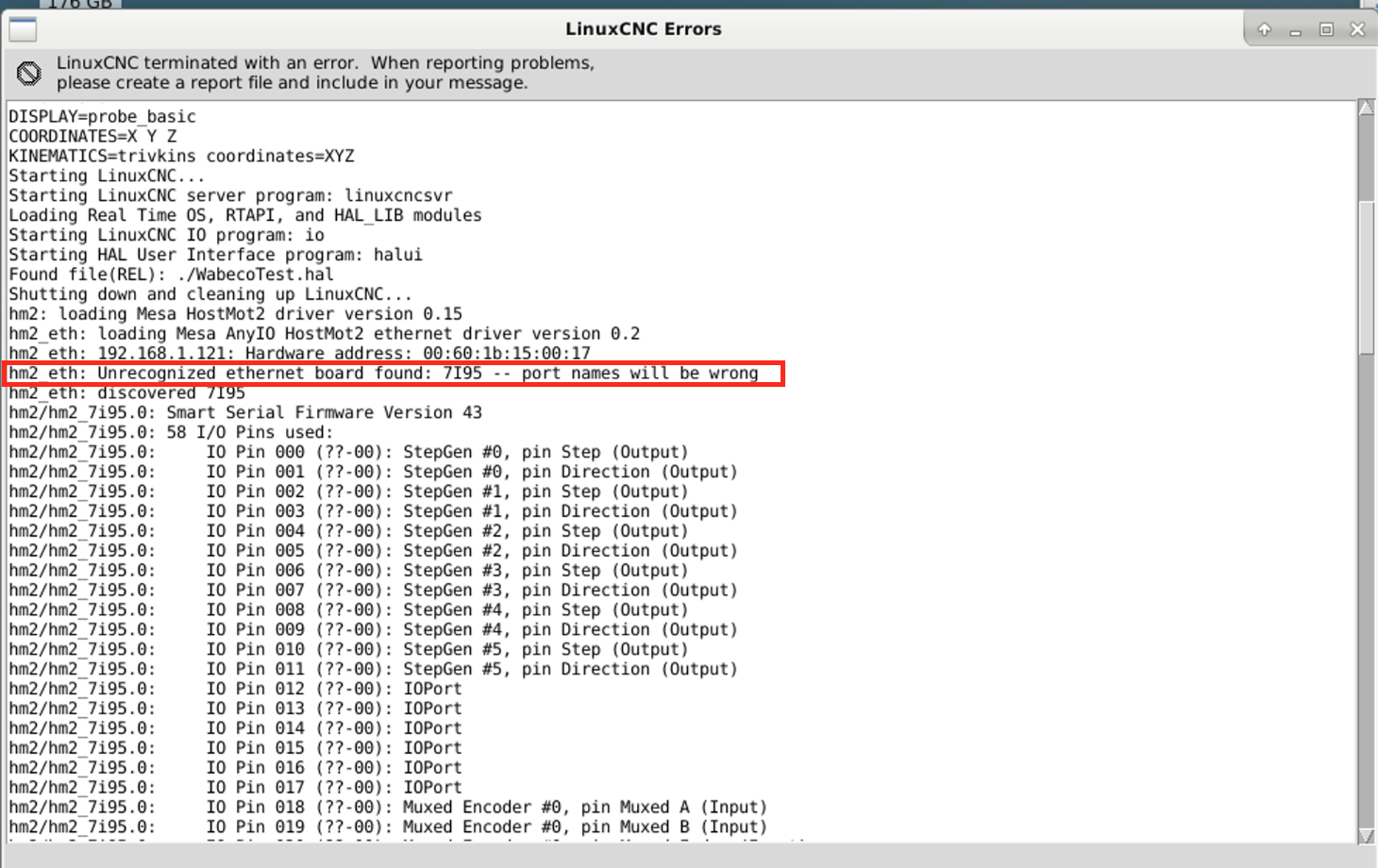Image resolution: width=1378 pixels, height=868 pixels.
Task: Click the IO Pin 008 StepGen #4 Step line
Action: click(x=349, y=612)
